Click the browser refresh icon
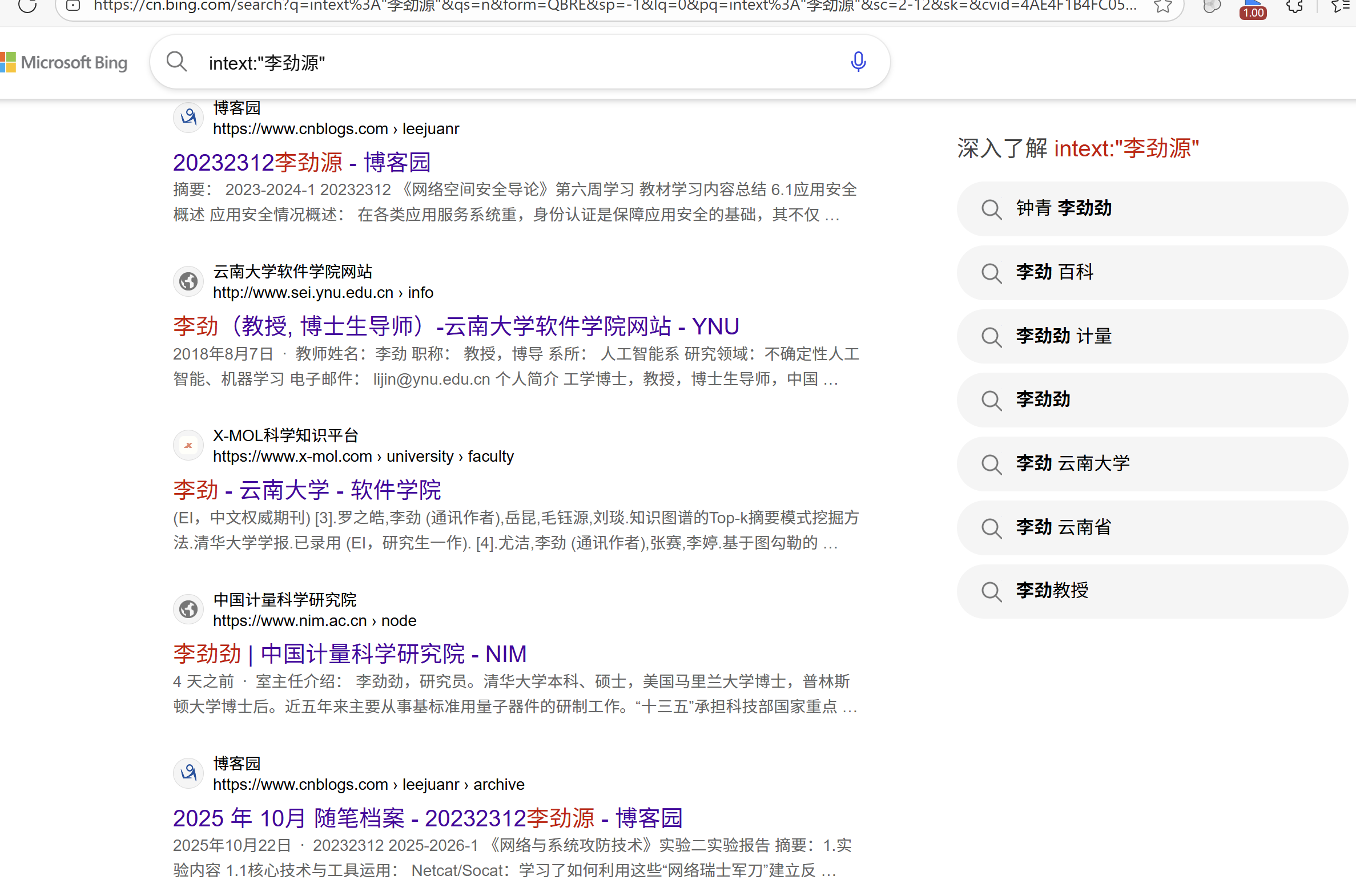This screenshot has width=1356, height=896. 27,6
